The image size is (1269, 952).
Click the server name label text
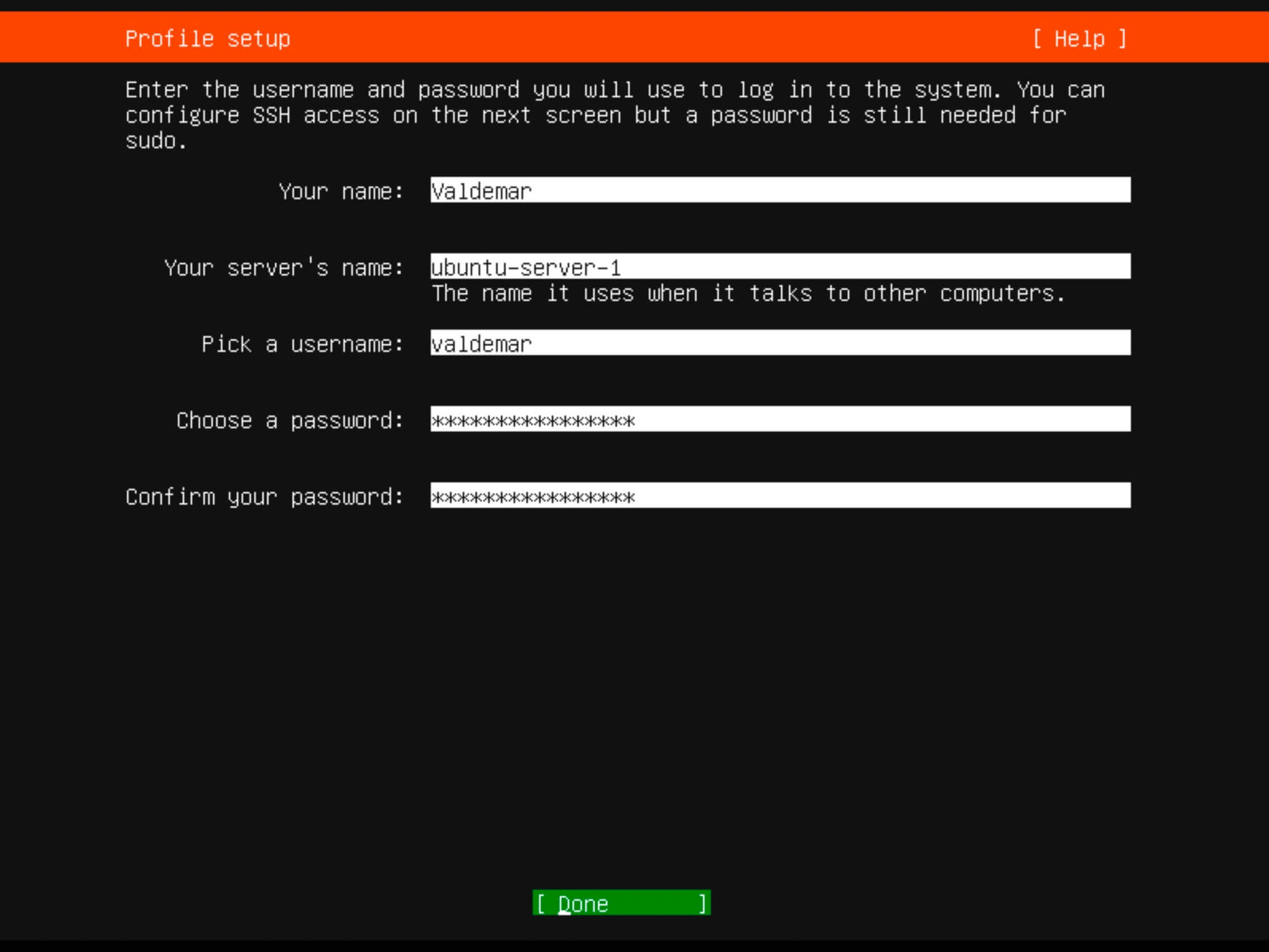pyautogui.click(x=280, y=267)
